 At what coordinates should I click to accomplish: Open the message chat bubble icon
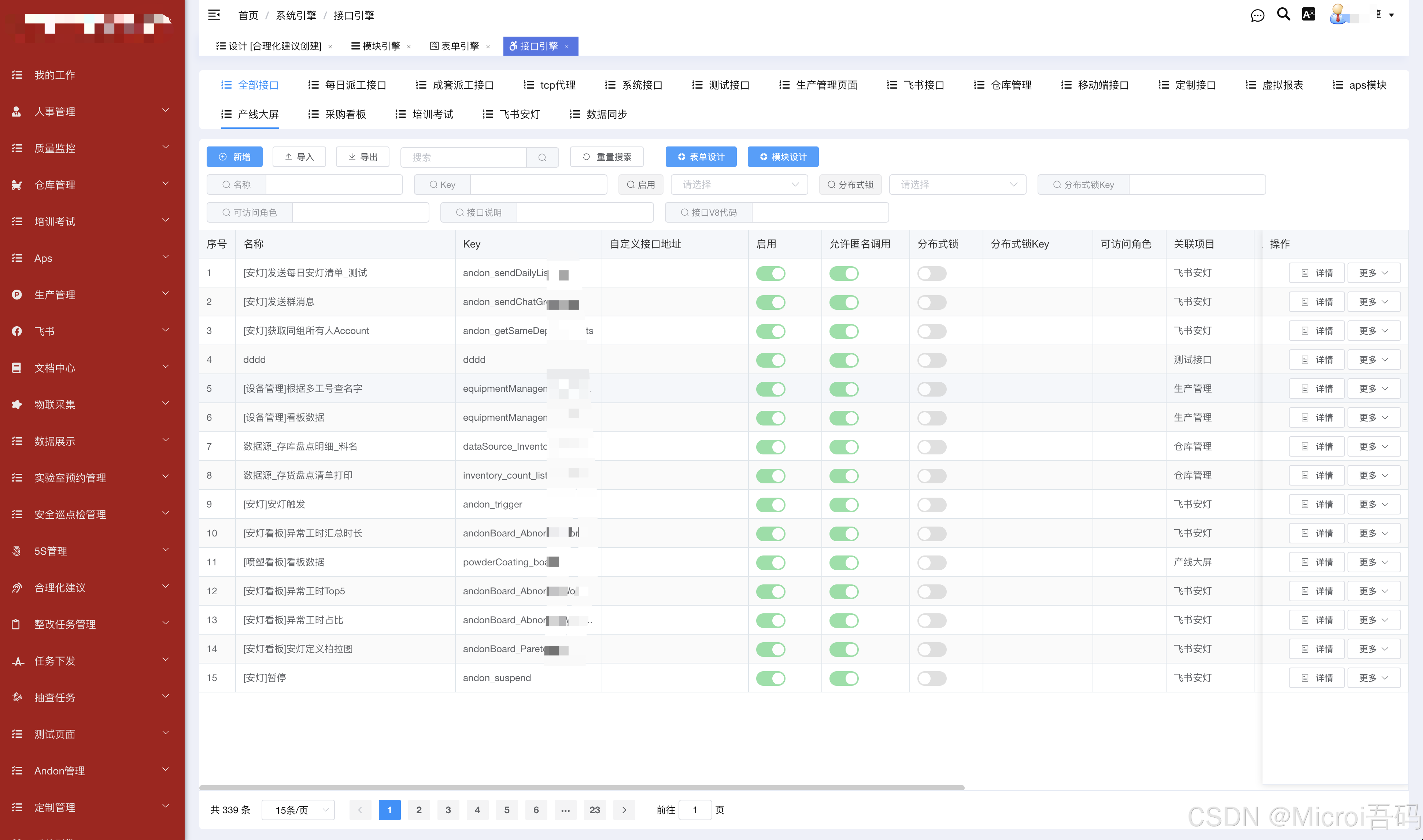1257,15
